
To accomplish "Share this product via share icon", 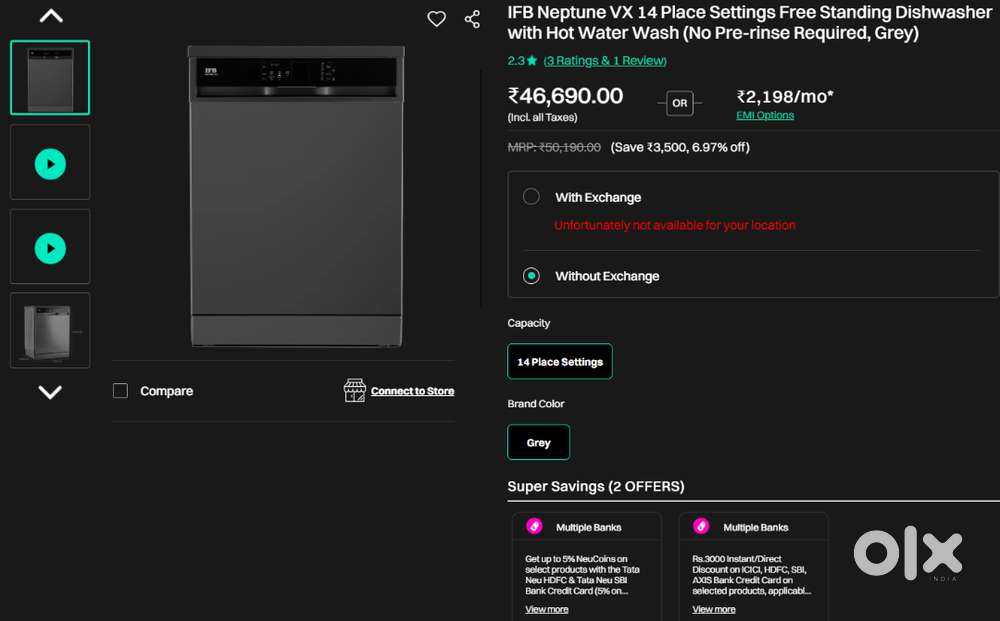I will (x=473, y=19).
